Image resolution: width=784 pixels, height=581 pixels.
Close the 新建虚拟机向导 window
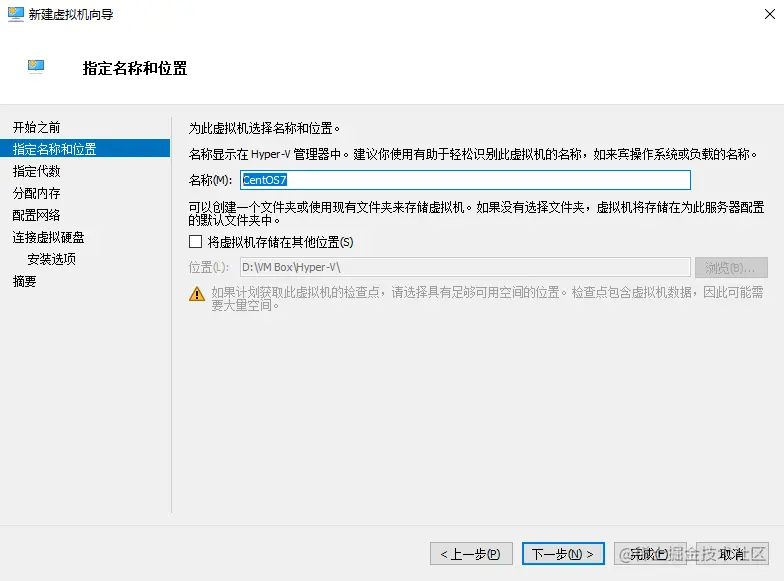(x=770, y=14)
